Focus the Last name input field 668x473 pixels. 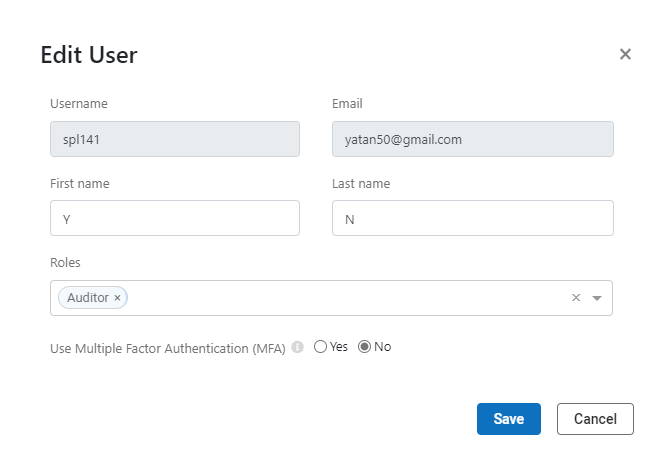tap(472, 218)
